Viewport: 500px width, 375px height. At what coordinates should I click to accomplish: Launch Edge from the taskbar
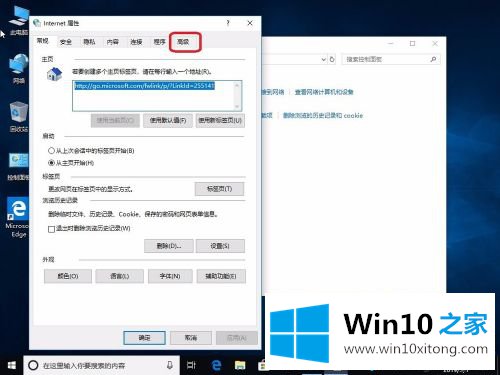coord(216,365)
